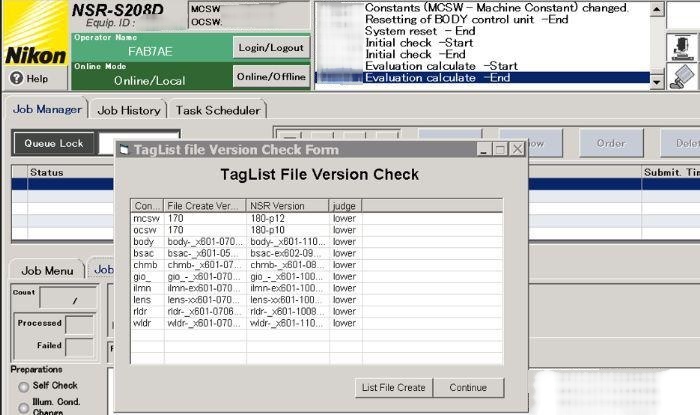Select the body row in the version table
700x415 pixels.
(317, 241)
